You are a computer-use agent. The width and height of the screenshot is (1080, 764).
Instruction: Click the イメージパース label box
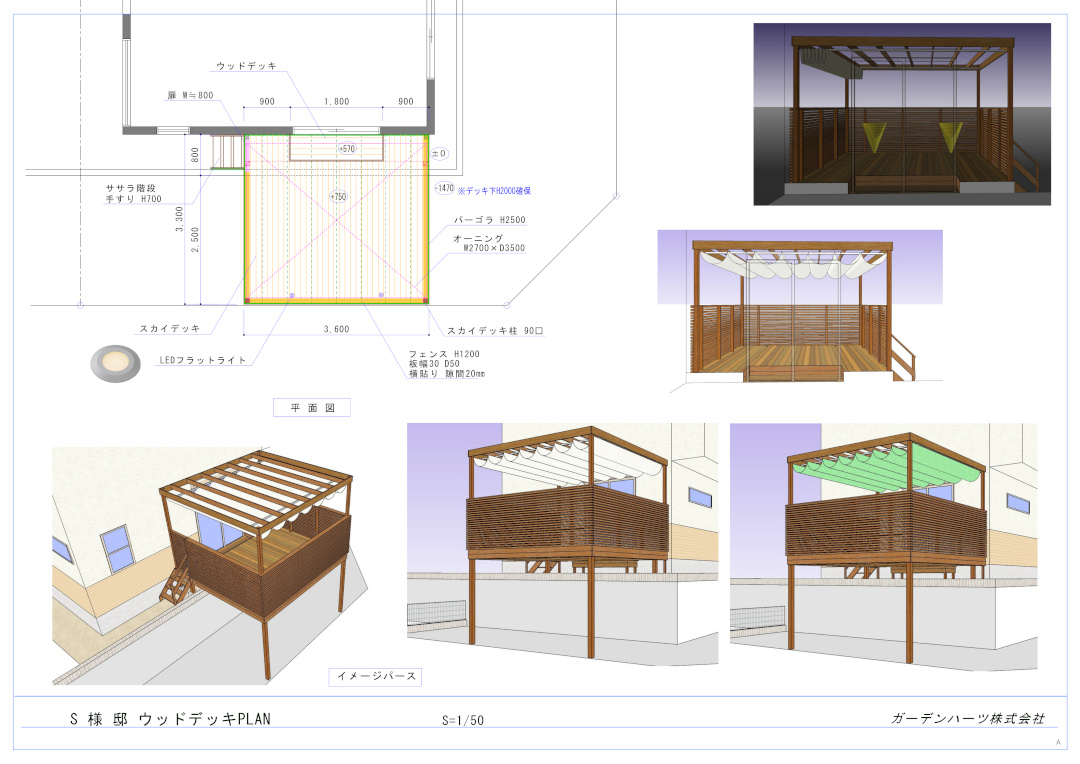point(375,677)
